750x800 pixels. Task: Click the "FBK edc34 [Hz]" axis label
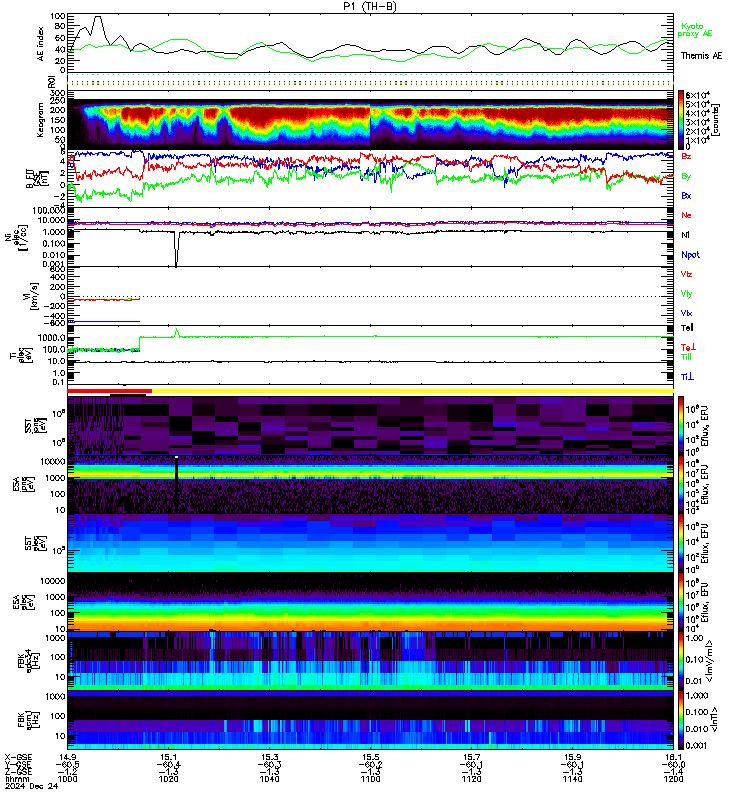pyautogui.click(x=28, y=661)
